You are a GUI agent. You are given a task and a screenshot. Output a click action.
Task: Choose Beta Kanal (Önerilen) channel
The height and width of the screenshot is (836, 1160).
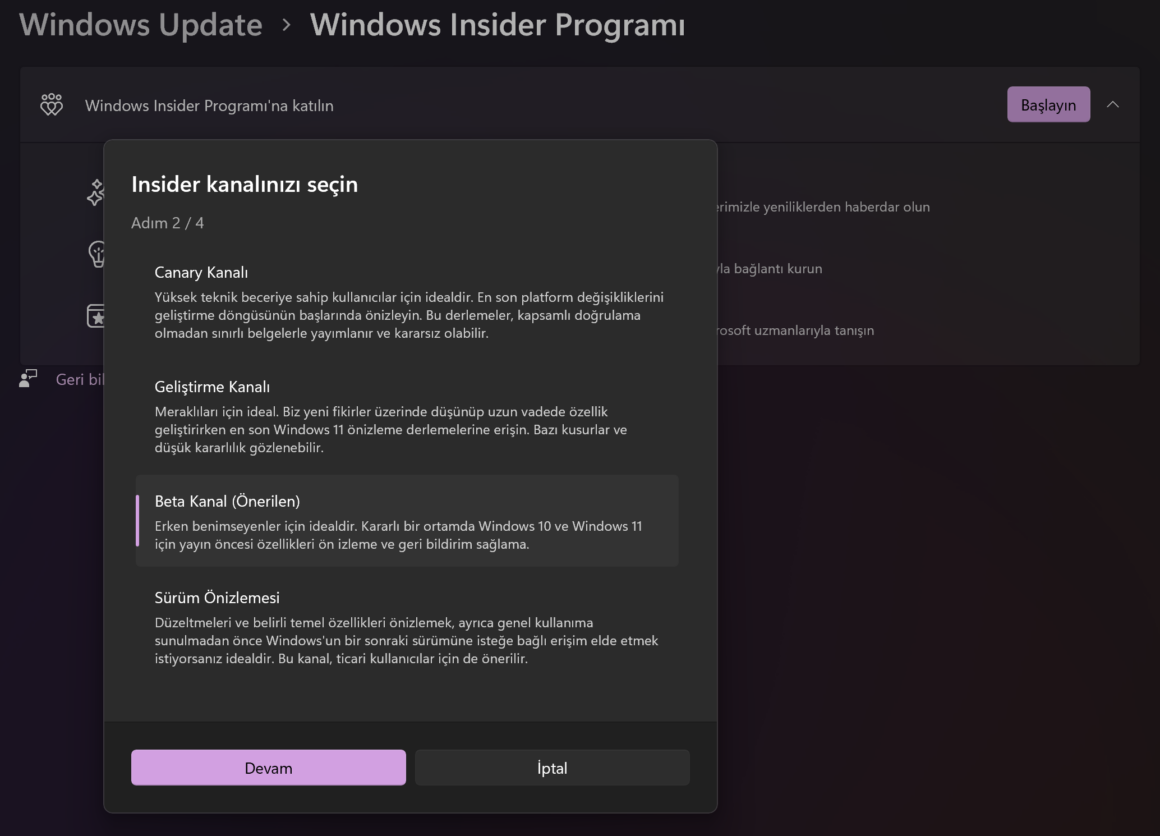pos(407,522)
